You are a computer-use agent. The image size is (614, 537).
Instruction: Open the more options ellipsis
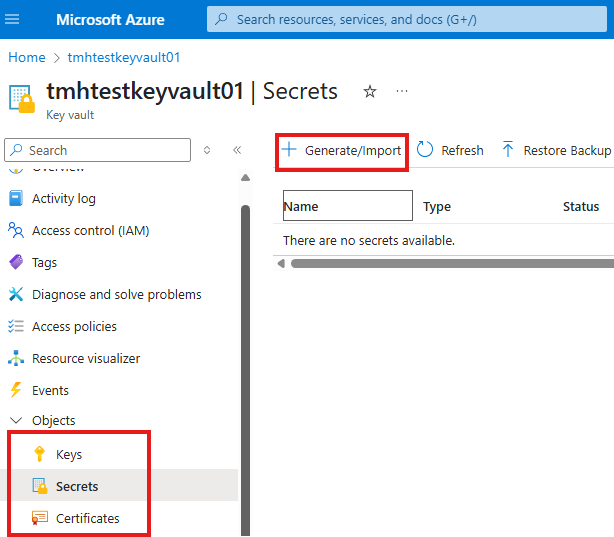[402, 91]
